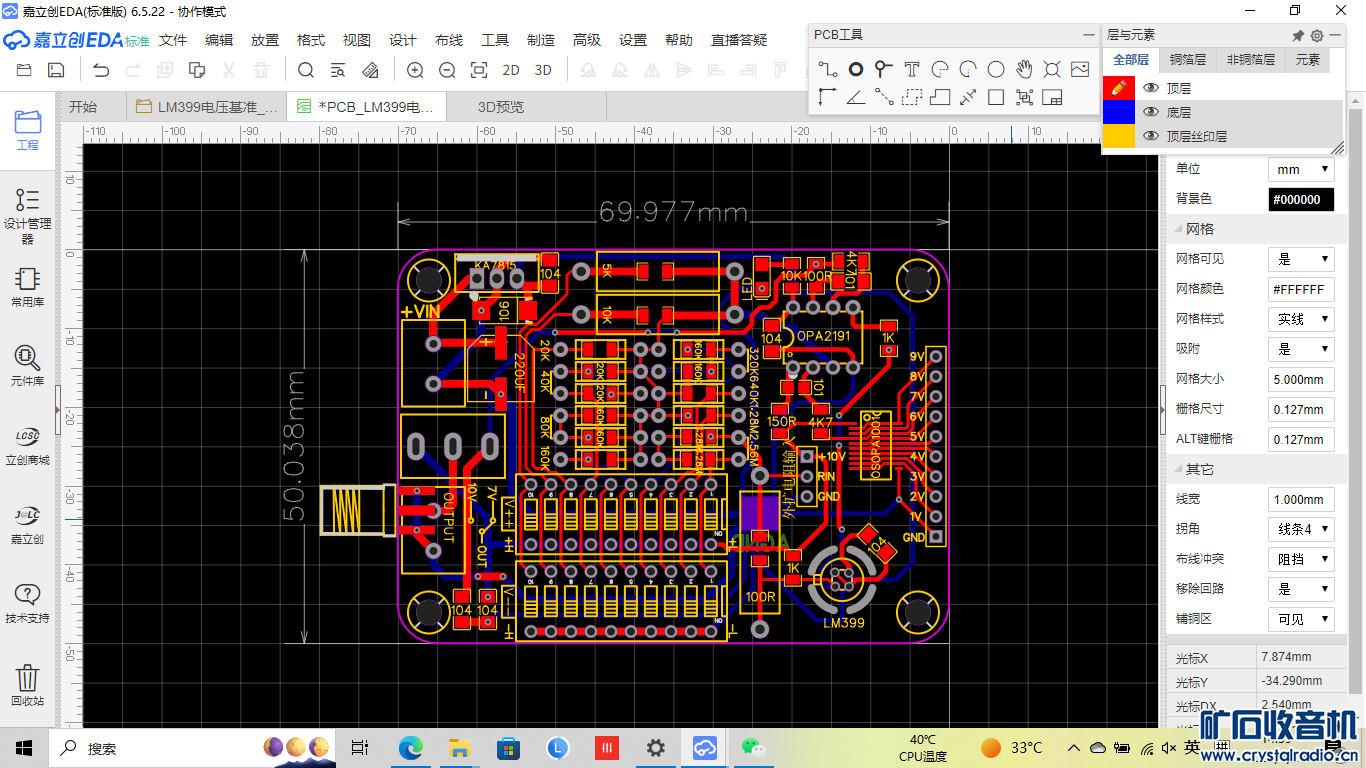Open the 网格样式 dropdown

coord(1301,319)
